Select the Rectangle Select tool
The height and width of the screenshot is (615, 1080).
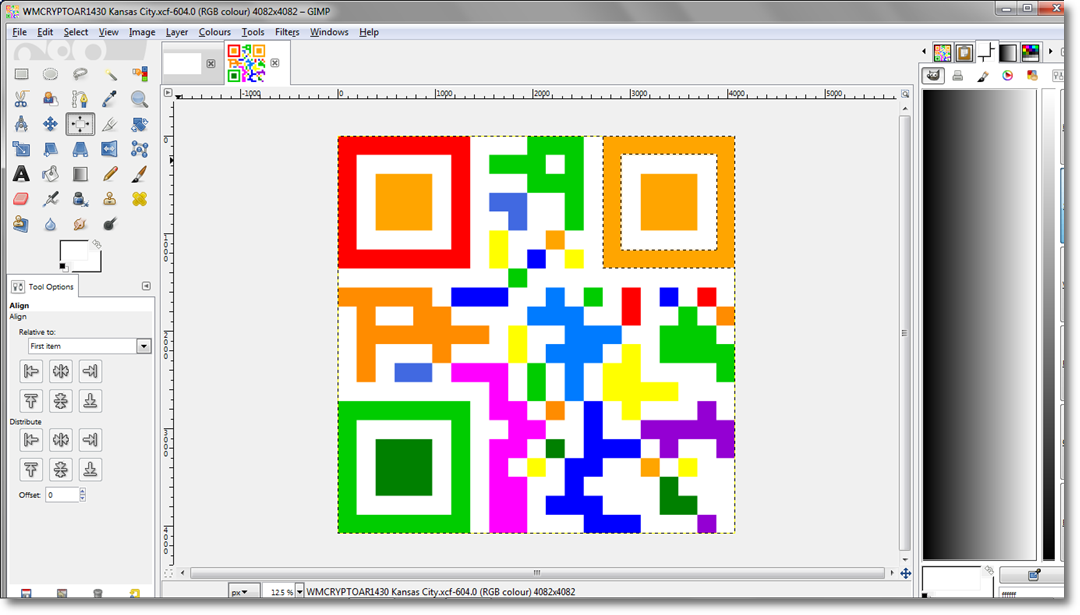pyautogui.click(x=21, y=74)
